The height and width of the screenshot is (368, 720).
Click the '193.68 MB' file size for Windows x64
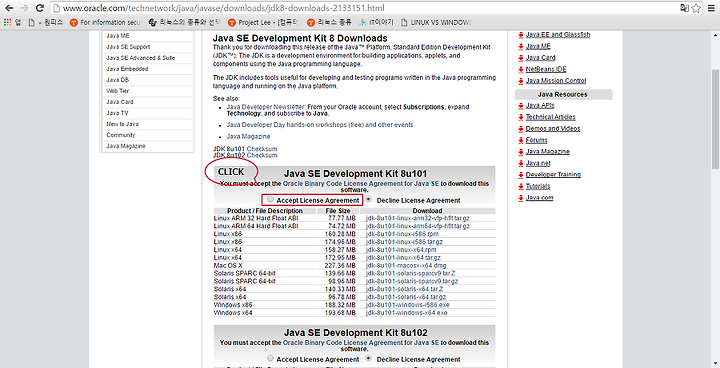[x=340, y=313]
